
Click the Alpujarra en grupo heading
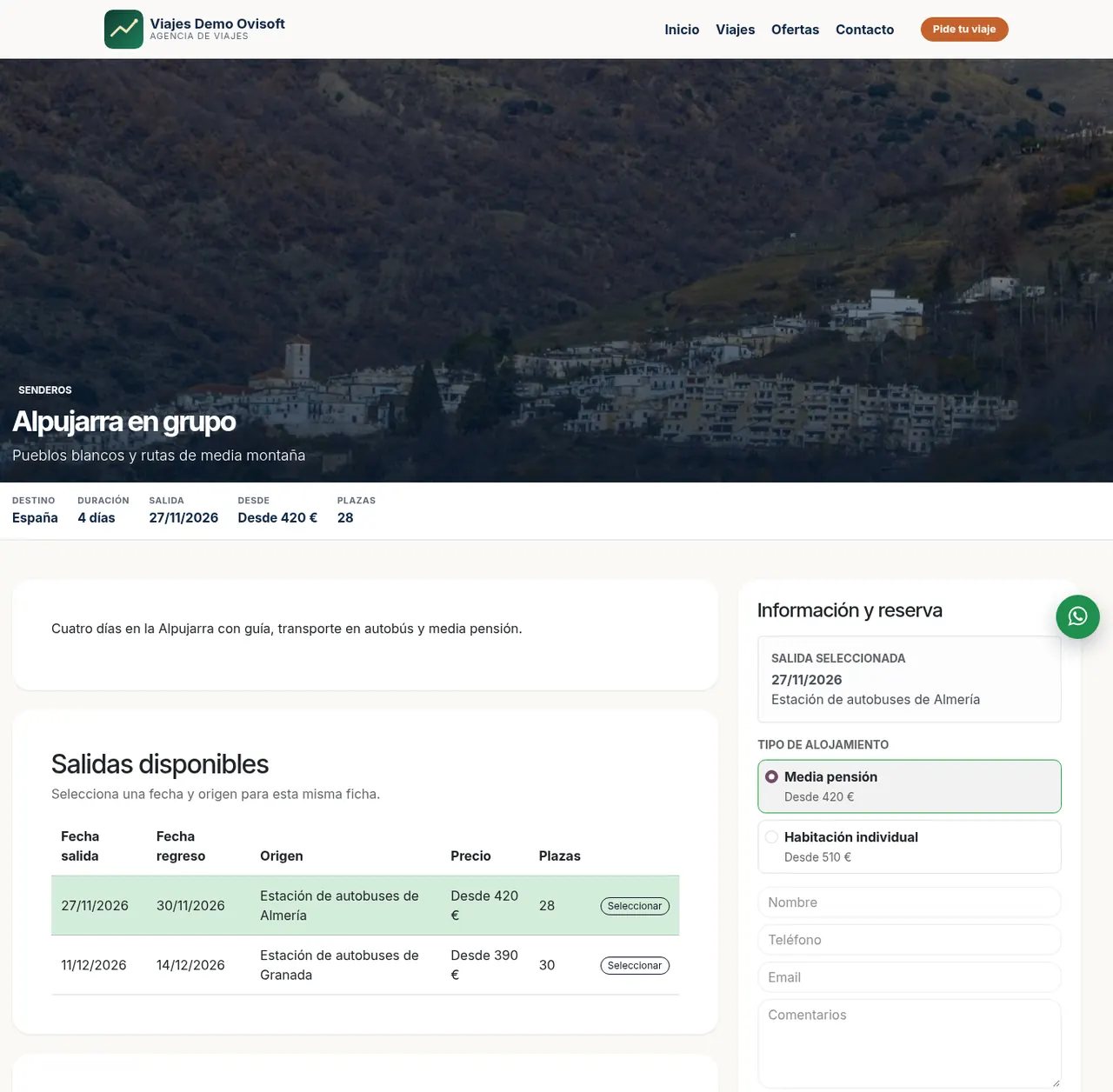(x=124, y=422)
